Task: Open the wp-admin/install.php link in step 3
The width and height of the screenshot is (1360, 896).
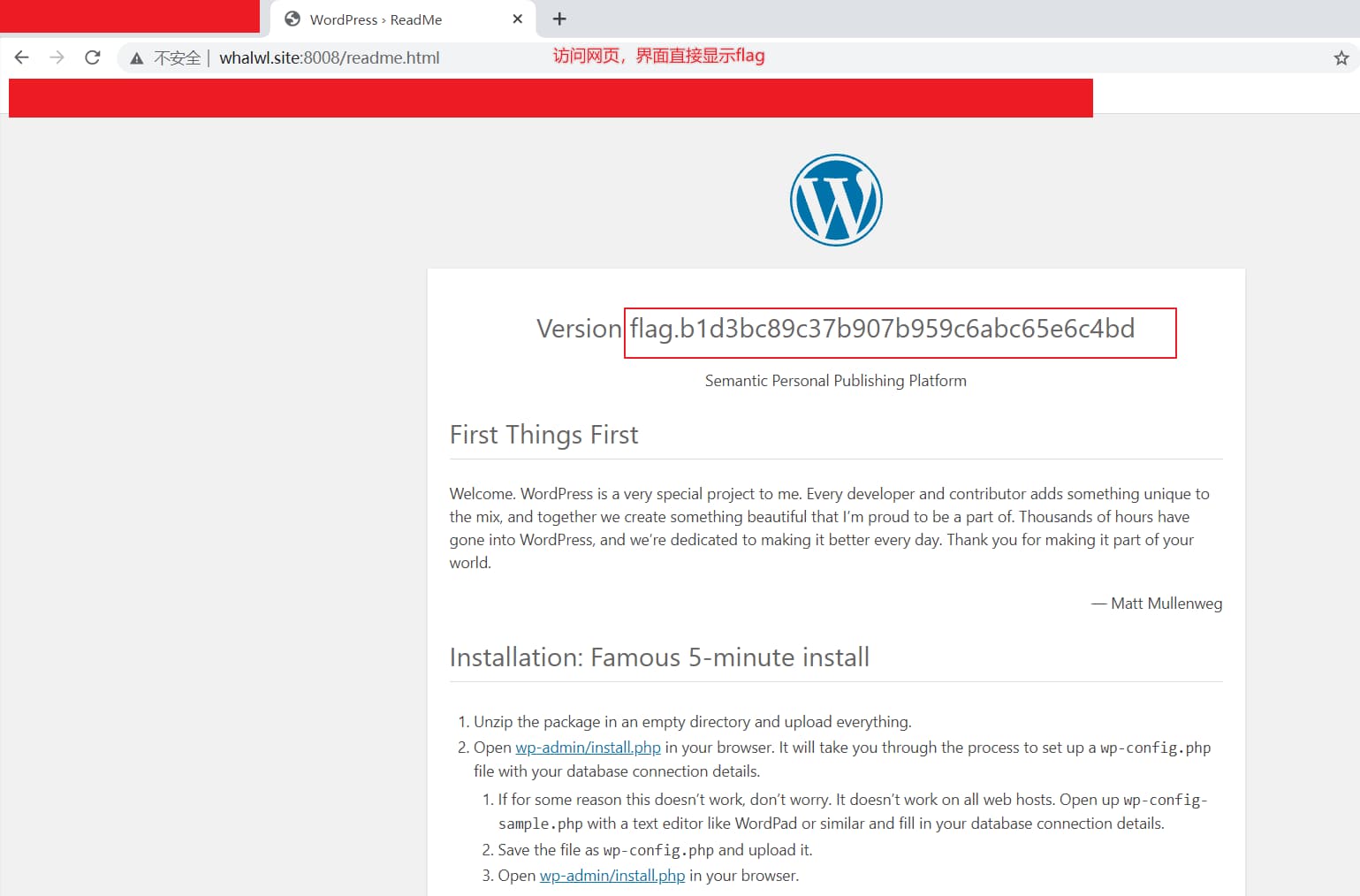Action: pyautogui.click(x=612, y=876)
